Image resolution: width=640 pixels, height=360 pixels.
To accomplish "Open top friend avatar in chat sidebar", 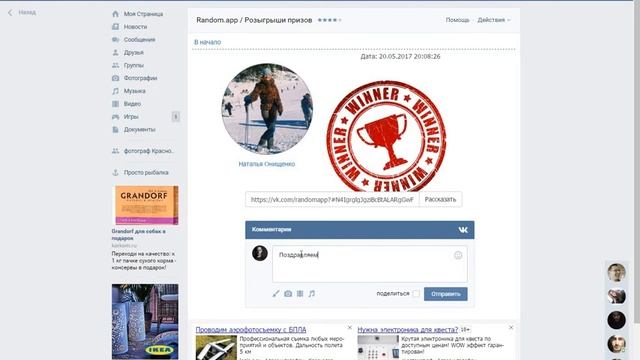I will [x=616, y=273].
